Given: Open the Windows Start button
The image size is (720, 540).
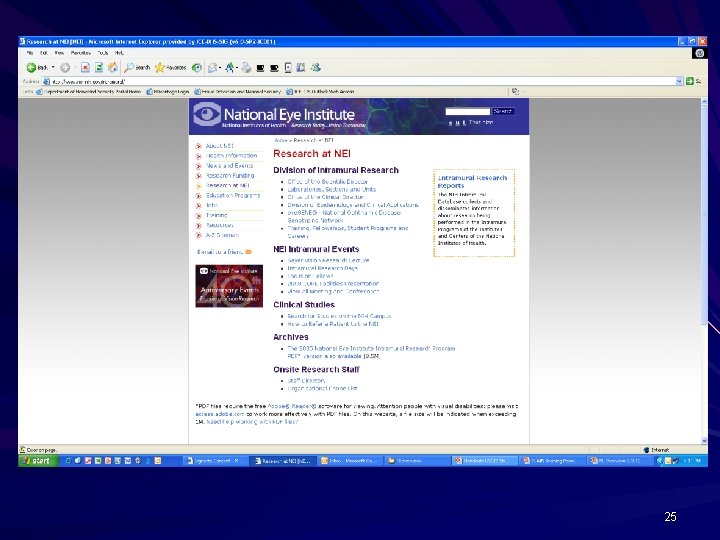Looking at the screenshot, I should [39, 461].
